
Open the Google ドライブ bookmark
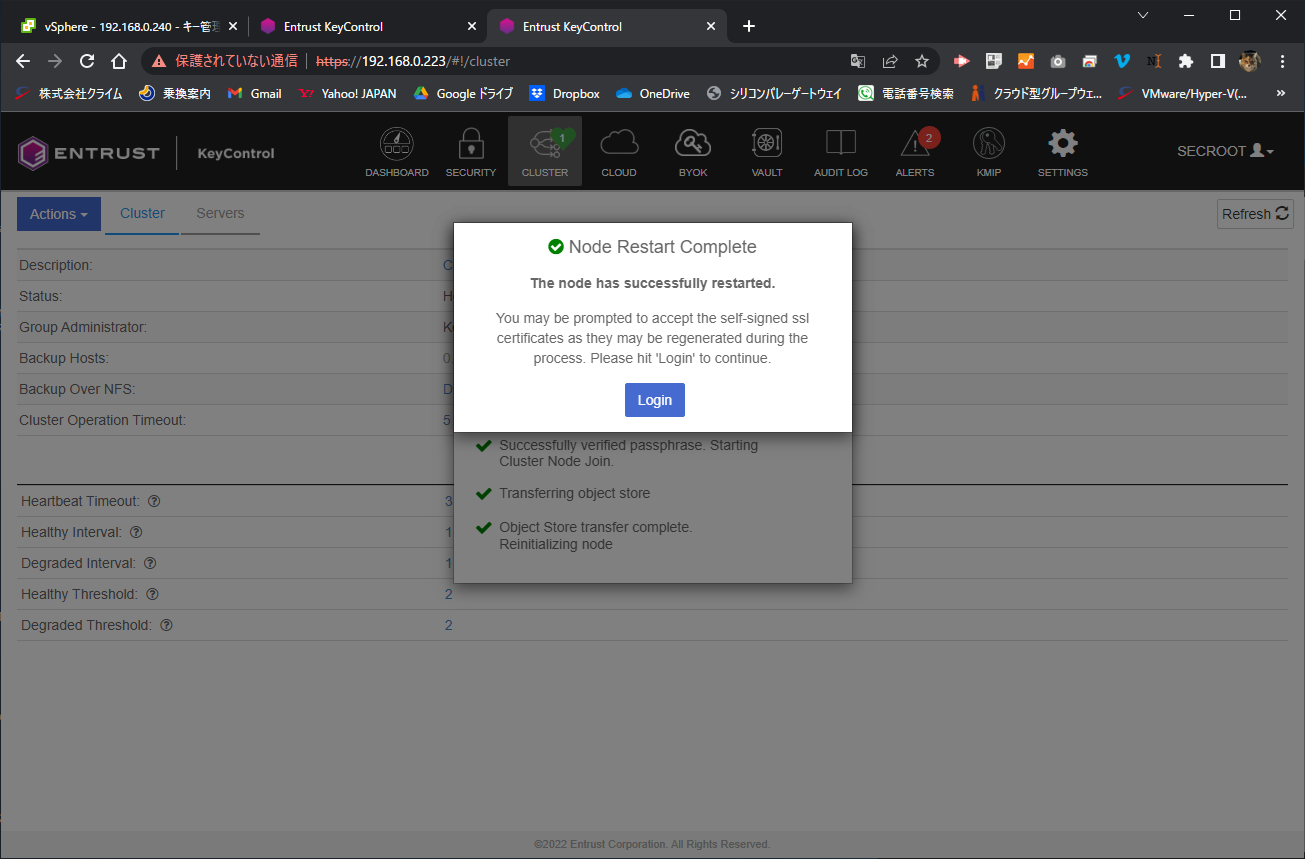pos(463,93)
